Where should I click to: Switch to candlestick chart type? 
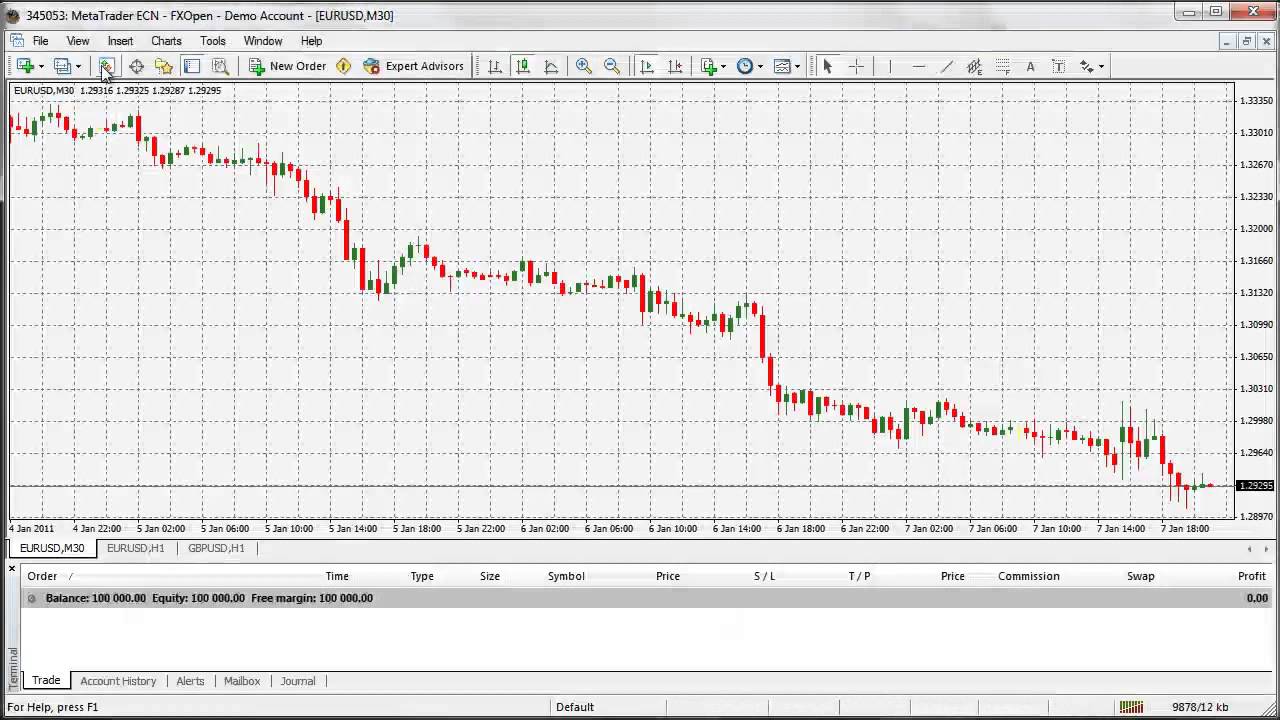point(522,66)
